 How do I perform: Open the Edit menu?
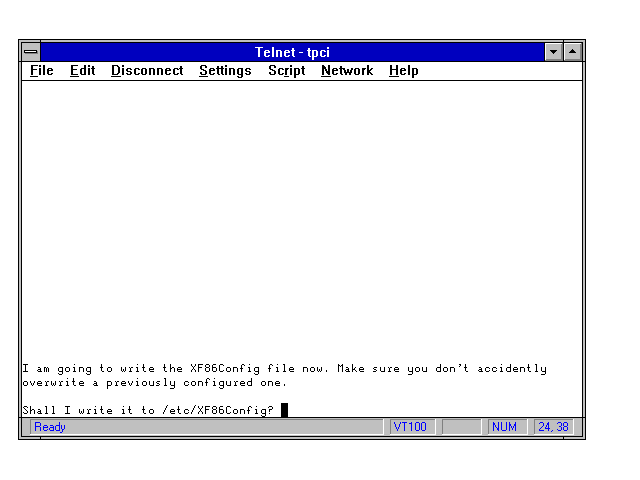[x=82, y=71]
